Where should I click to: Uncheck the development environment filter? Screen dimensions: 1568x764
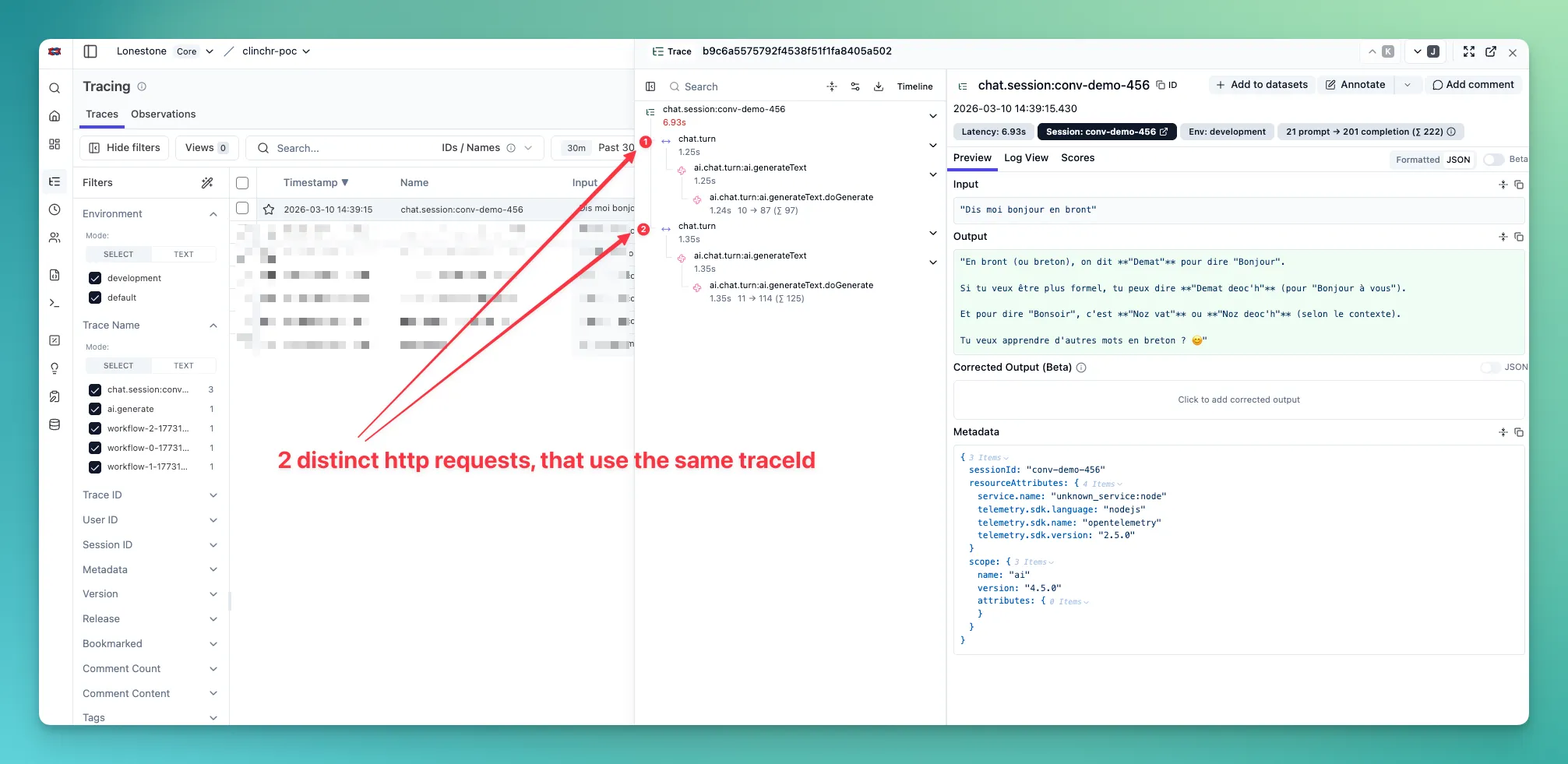[95, 278]
